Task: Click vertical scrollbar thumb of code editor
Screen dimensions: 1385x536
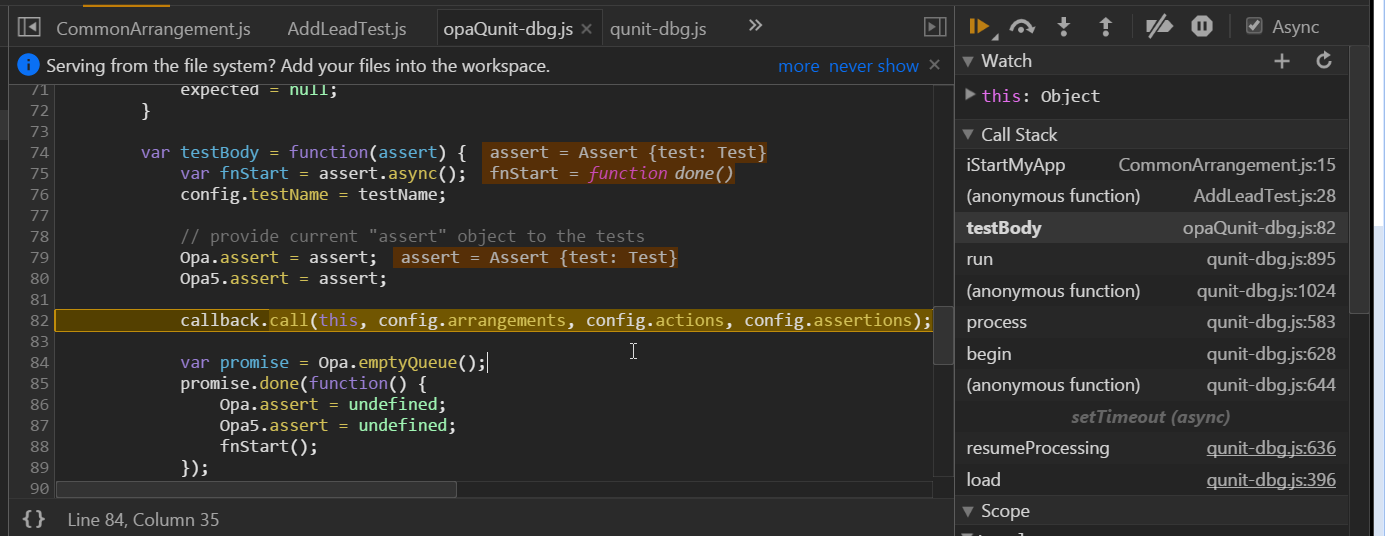Action: click(x=942, y=336)
